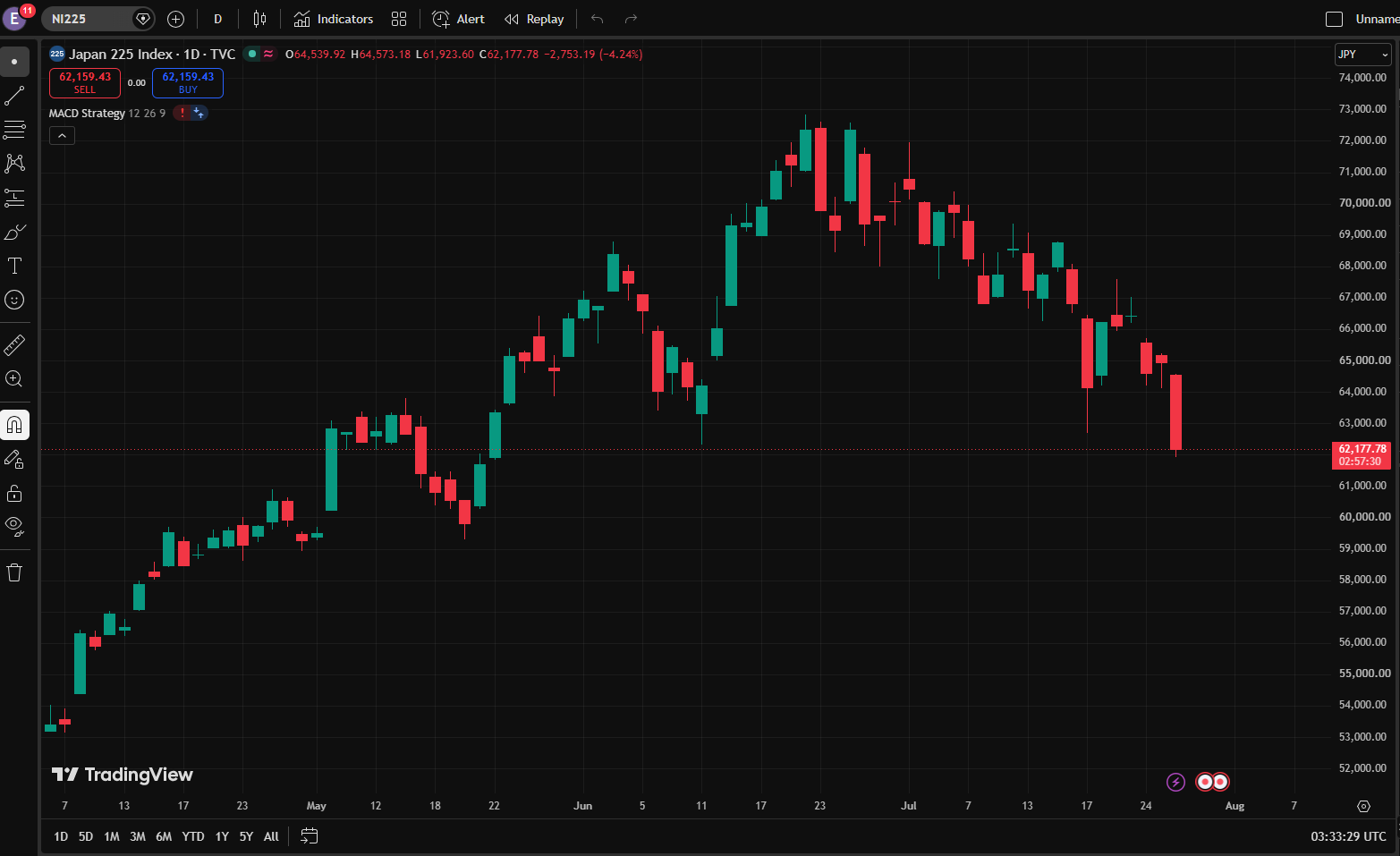Viewport: 1400px width, 856px height.
Task: Open the JPY currency dropdown
Action: [1363, 55]
